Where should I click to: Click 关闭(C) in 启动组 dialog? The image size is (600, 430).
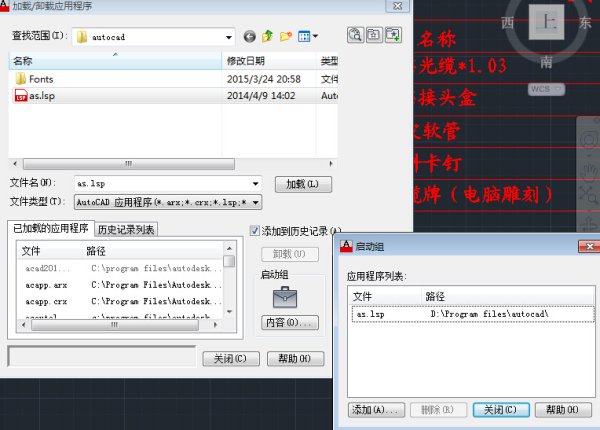click(x=501, y=410)
